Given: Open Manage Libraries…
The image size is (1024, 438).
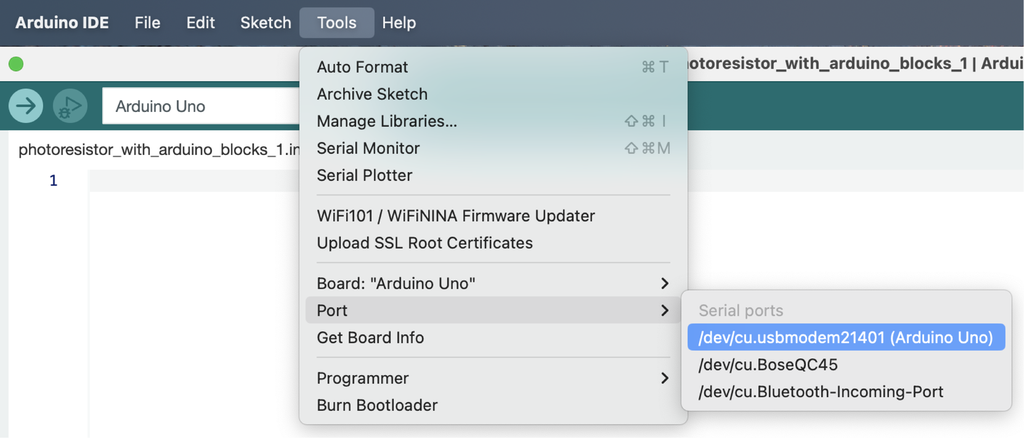Looking at the screenshot, I should 386,121.
